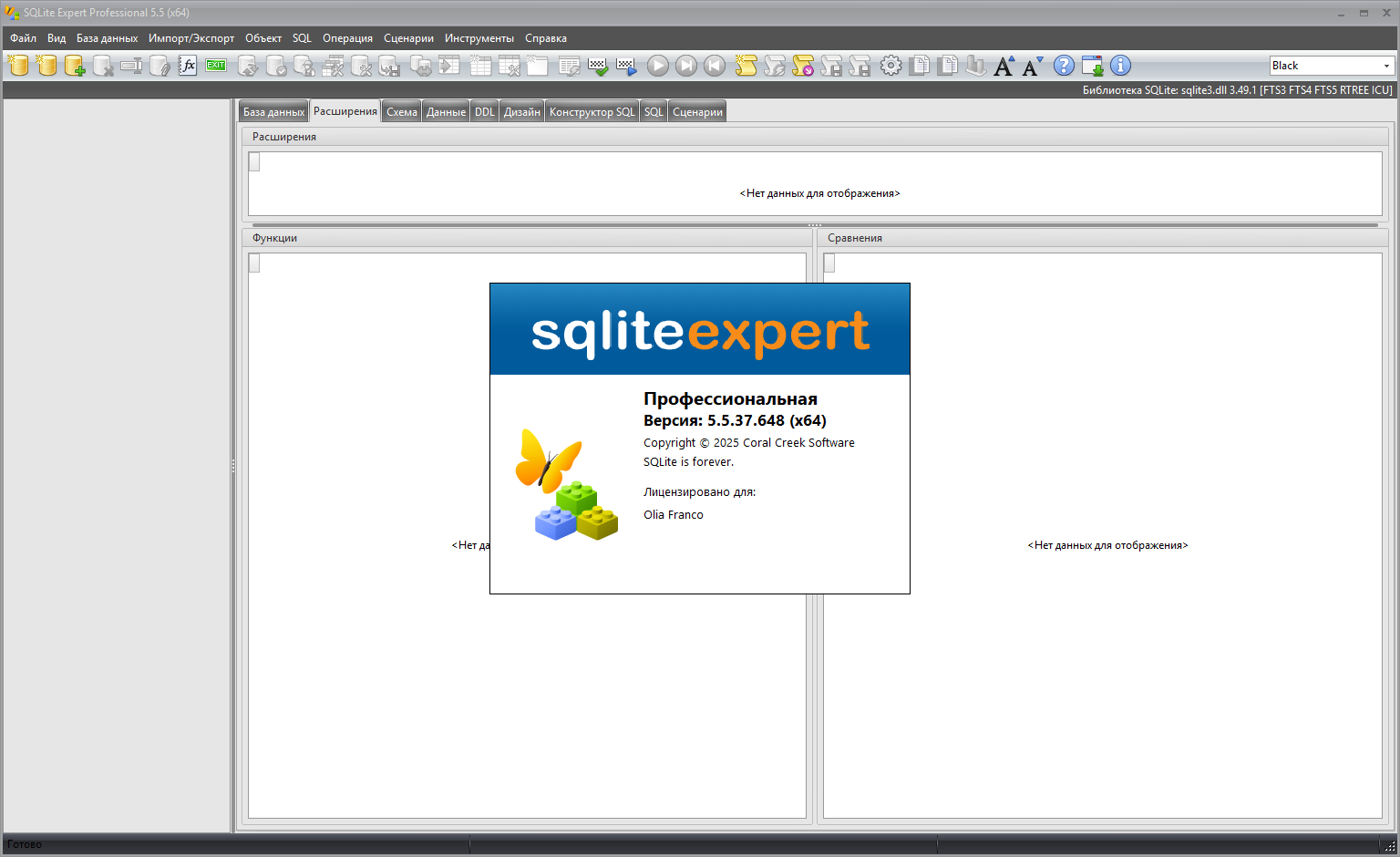The image size is (1400, 857).
Task: Click the database checkmark icon
Action: (276, 66)
